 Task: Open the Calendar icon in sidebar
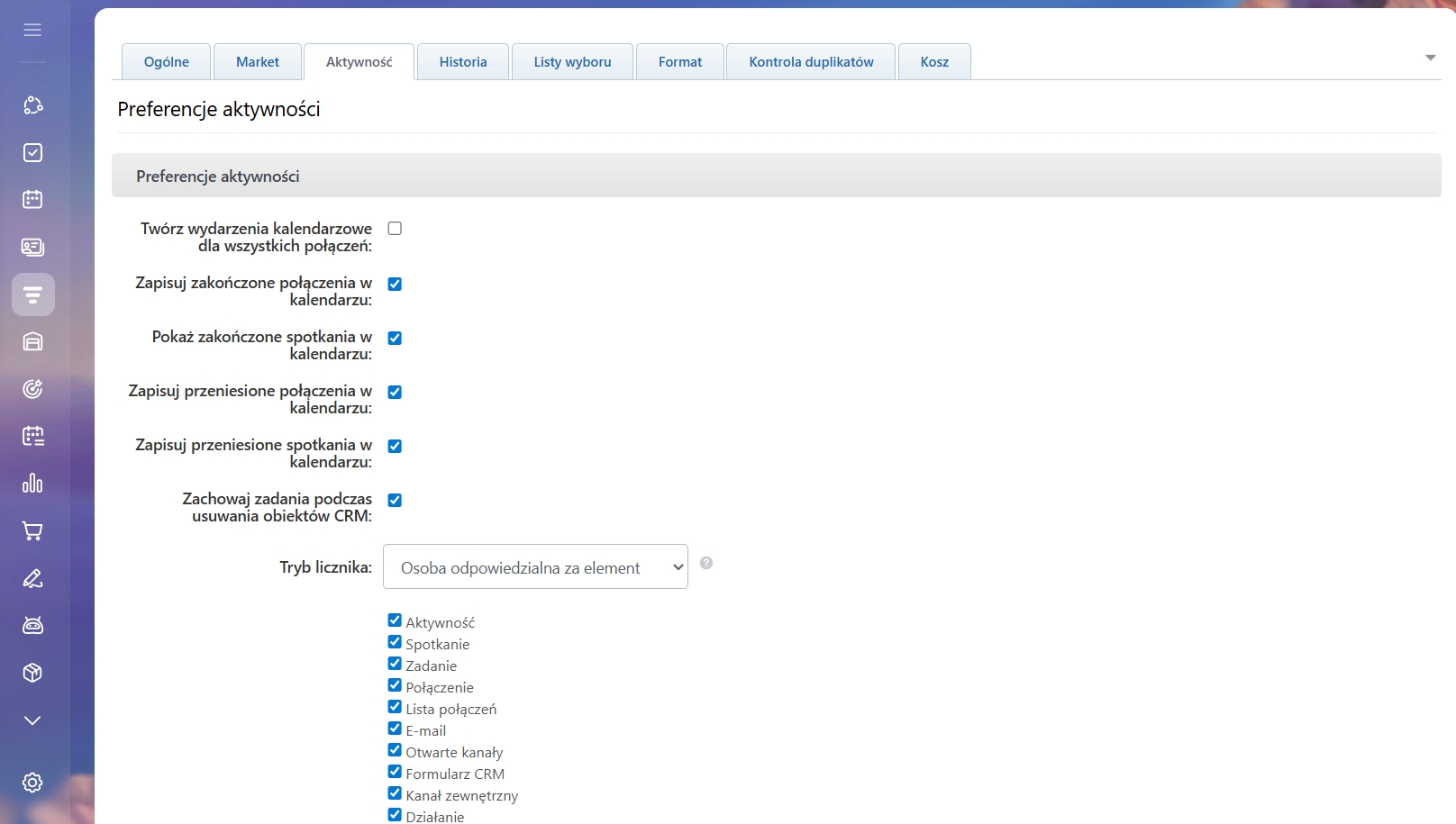(32, 199)
